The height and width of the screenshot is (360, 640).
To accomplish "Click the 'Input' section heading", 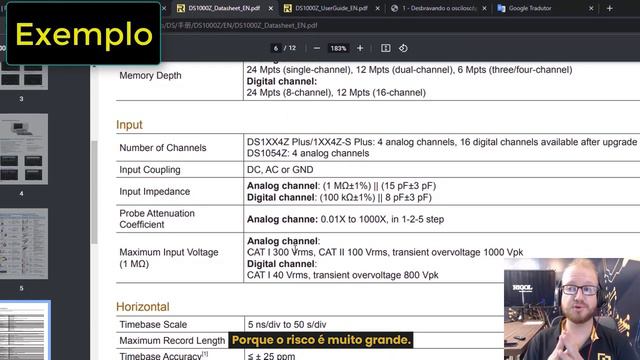I will point(129,124).
